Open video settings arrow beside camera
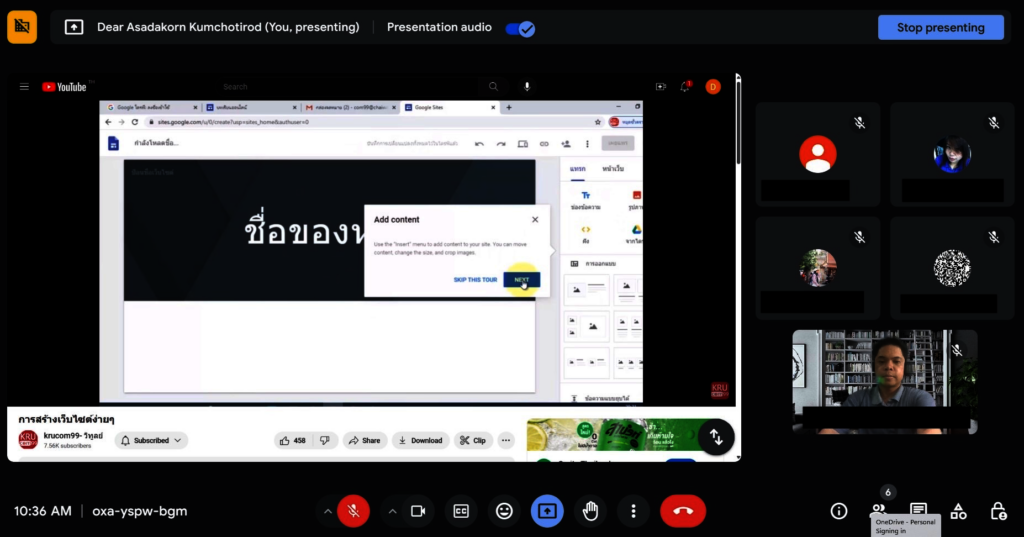Screen dimensions: 1024x537 click(x=392, y=511)
